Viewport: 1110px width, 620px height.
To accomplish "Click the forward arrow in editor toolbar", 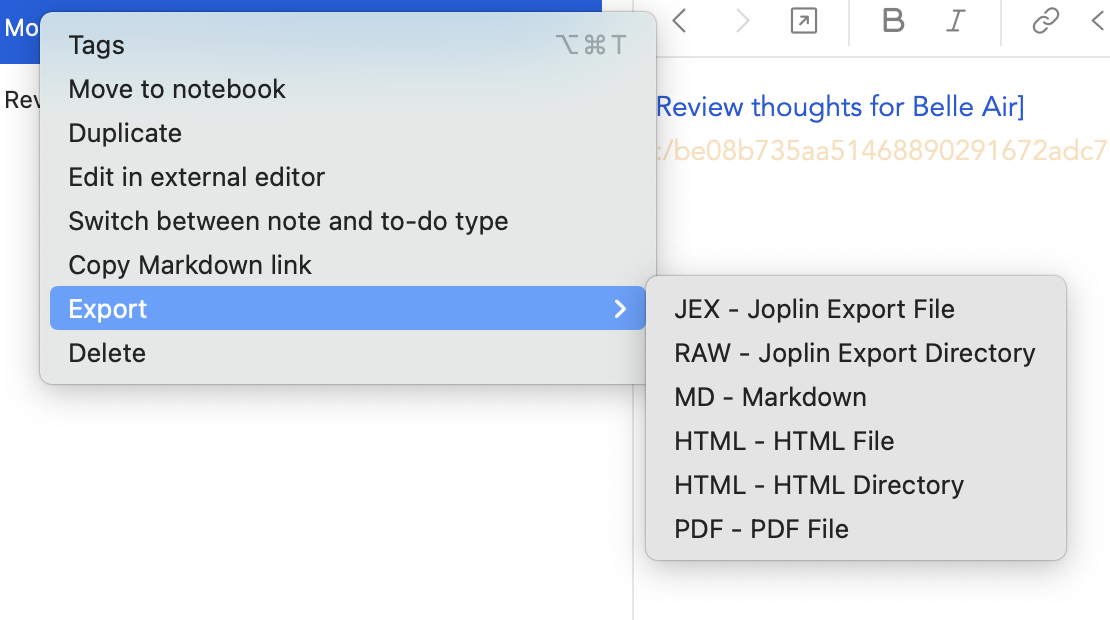I will [742, 21].
